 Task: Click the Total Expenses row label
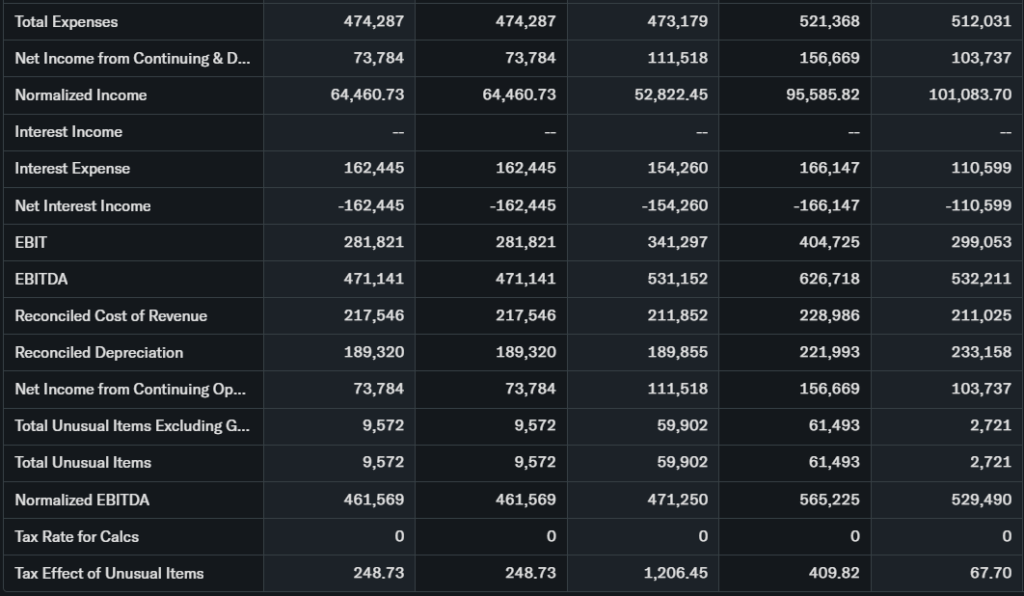coord(66,22)
